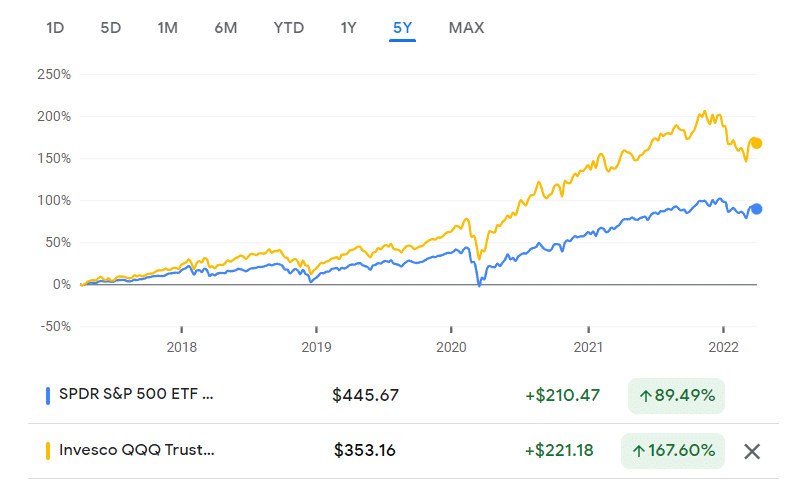The width and height of the screenshot is (809, 490).
Task: Select the 1D time range tab
Action: click(55, 28)
